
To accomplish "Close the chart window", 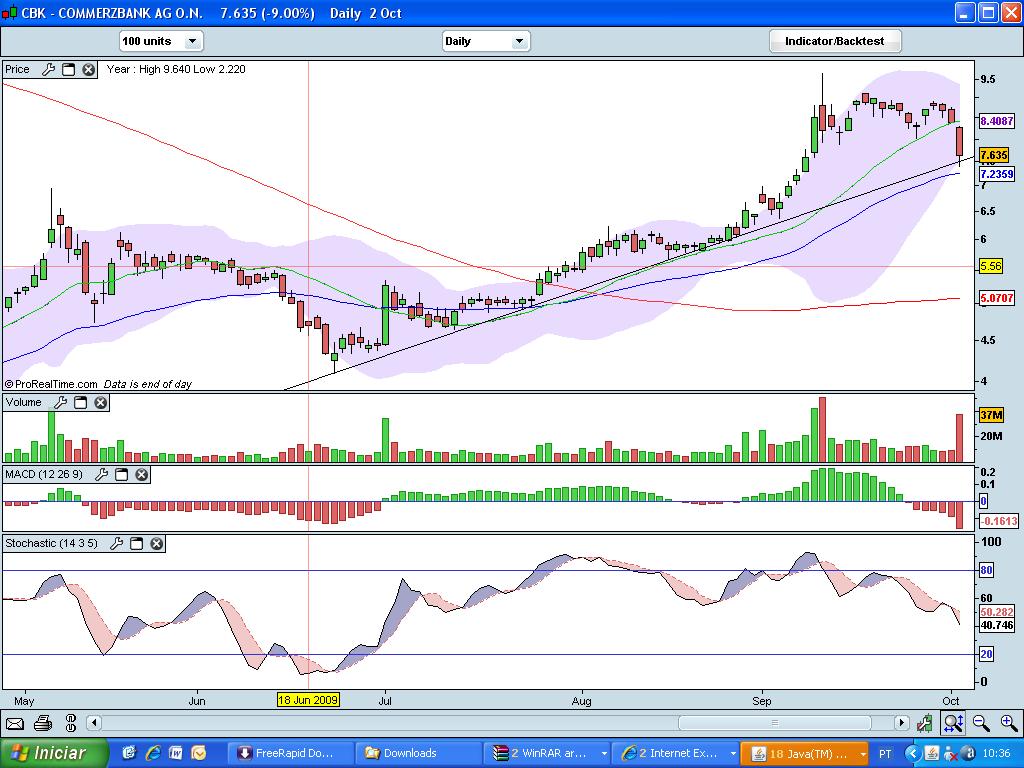I will pos(1010,12).
